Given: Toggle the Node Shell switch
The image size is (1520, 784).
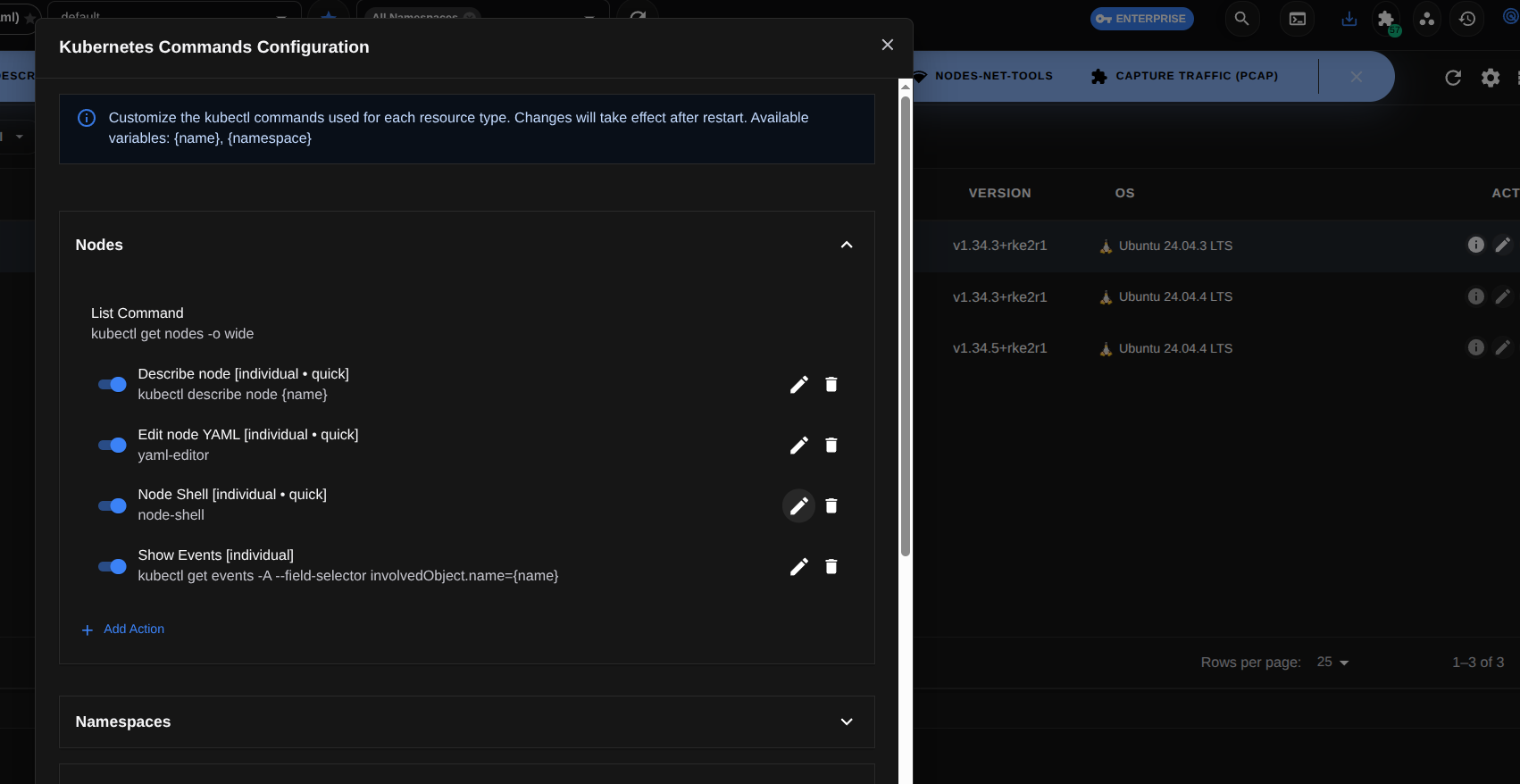Looking at the screenshot, I should 113,506.
